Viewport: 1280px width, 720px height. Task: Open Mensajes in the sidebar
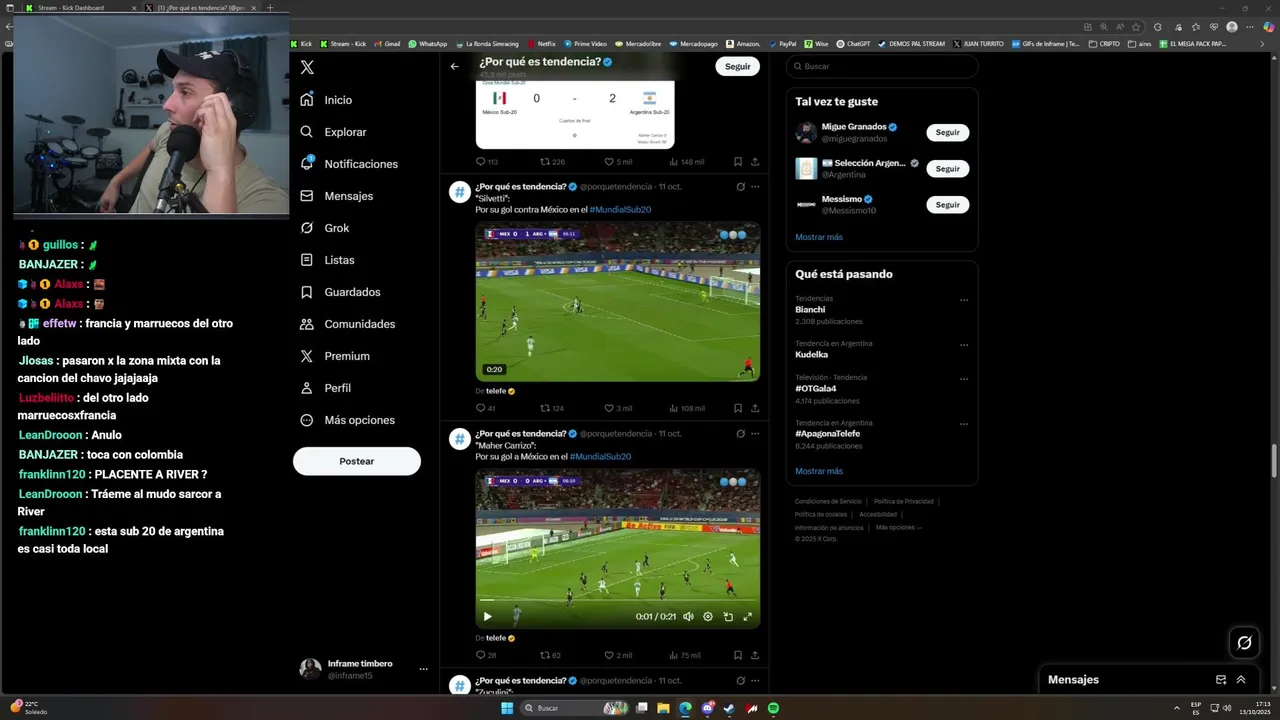tap(336, 196)
